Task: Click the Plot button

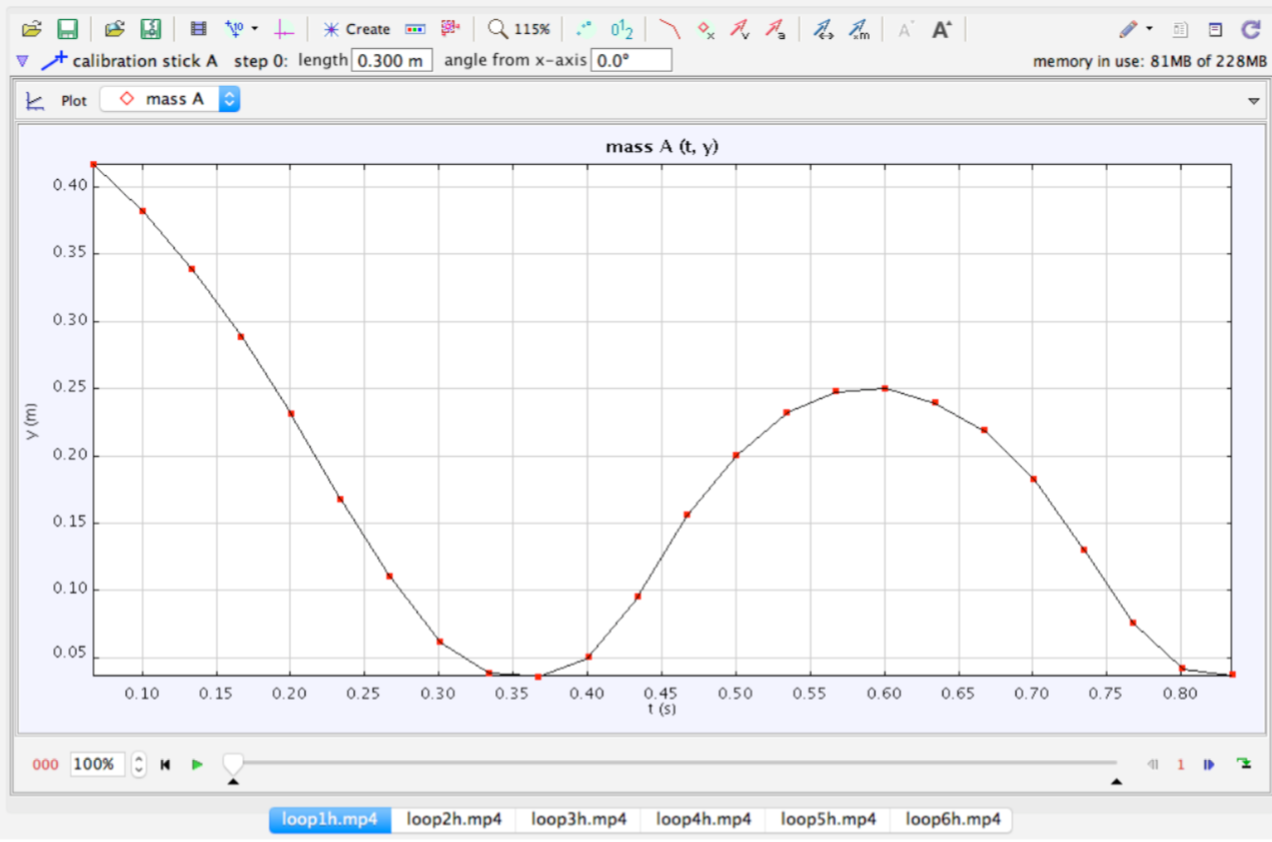Action: (x=74, y=101)
